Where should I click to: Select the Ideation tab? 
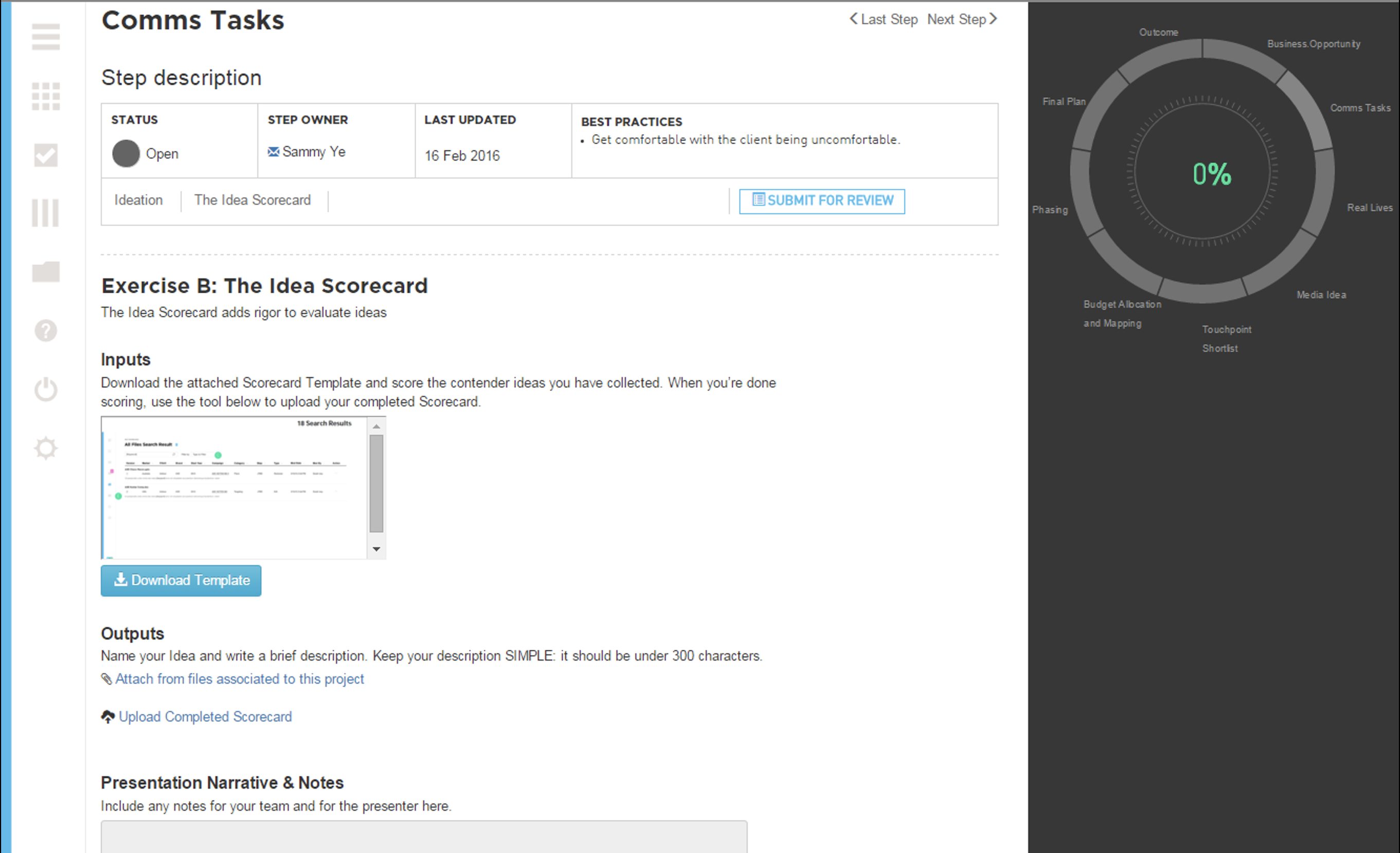pyautogui.click(x=138, y=200)
